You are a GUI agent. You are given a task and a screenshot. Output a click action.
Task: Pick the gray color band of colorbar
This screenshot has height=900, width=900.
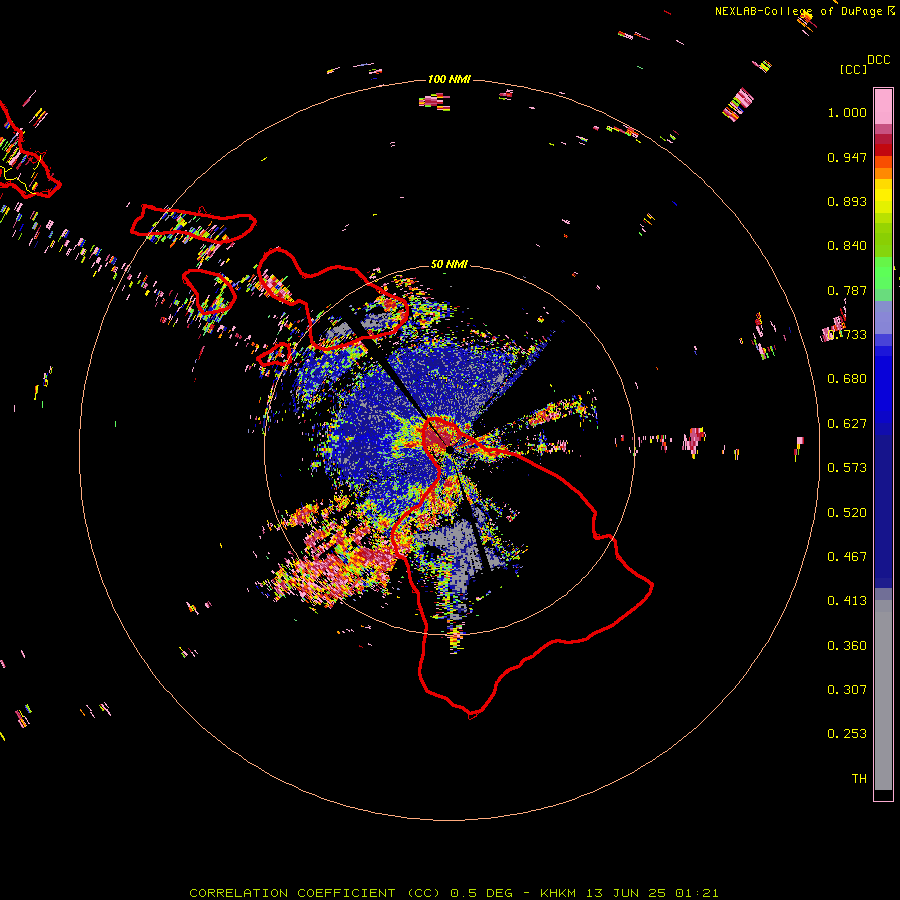click(883, 695)
